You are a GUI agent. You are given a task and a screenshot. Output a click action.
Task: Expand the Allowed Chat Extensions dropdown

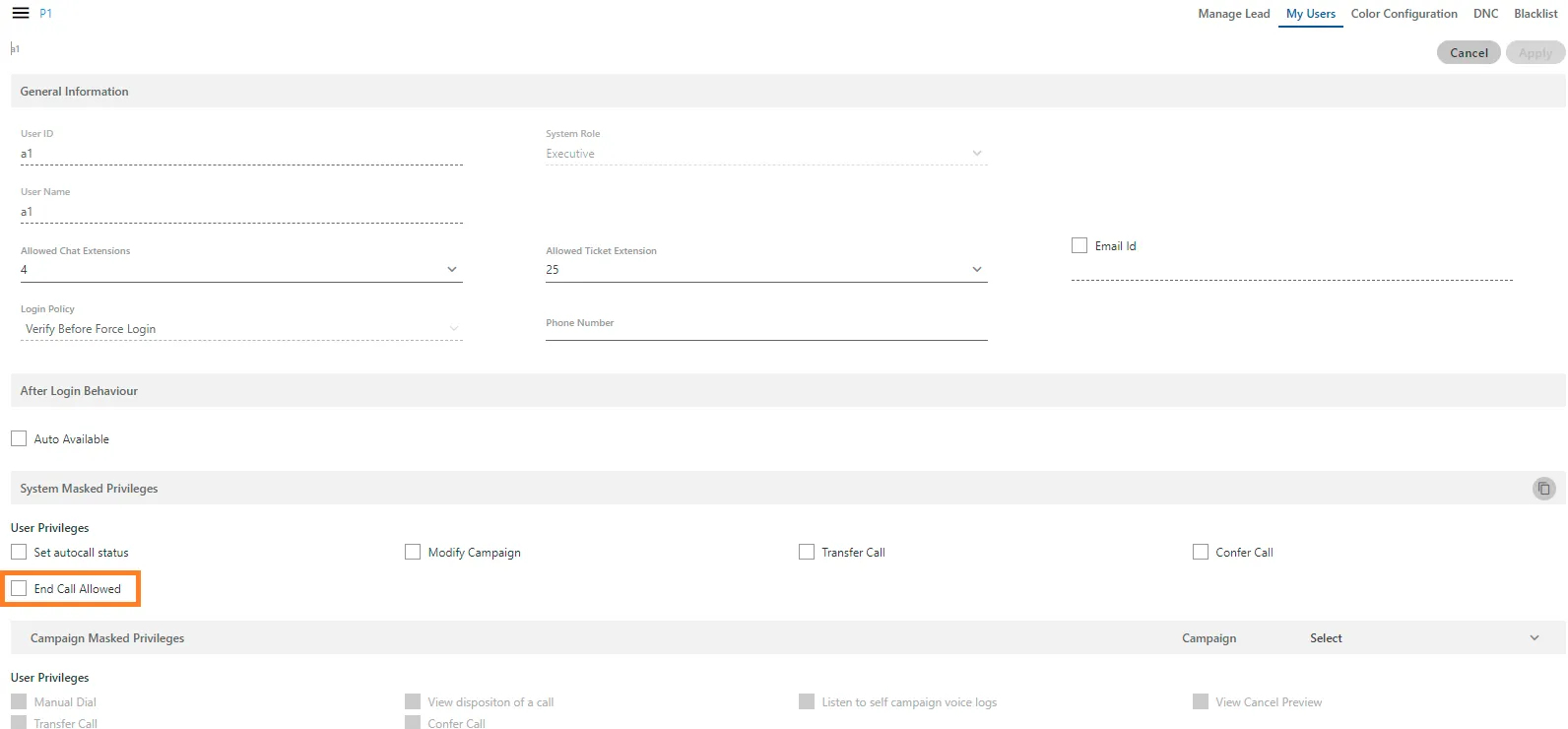point(241,270)
